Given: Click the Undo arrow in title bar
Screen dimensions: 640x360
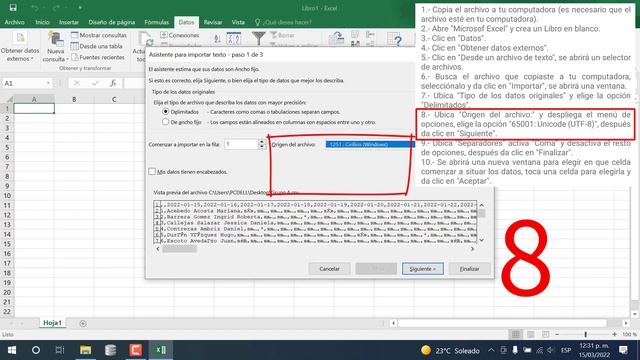Looking at the screenshot, I should point(35,8).
